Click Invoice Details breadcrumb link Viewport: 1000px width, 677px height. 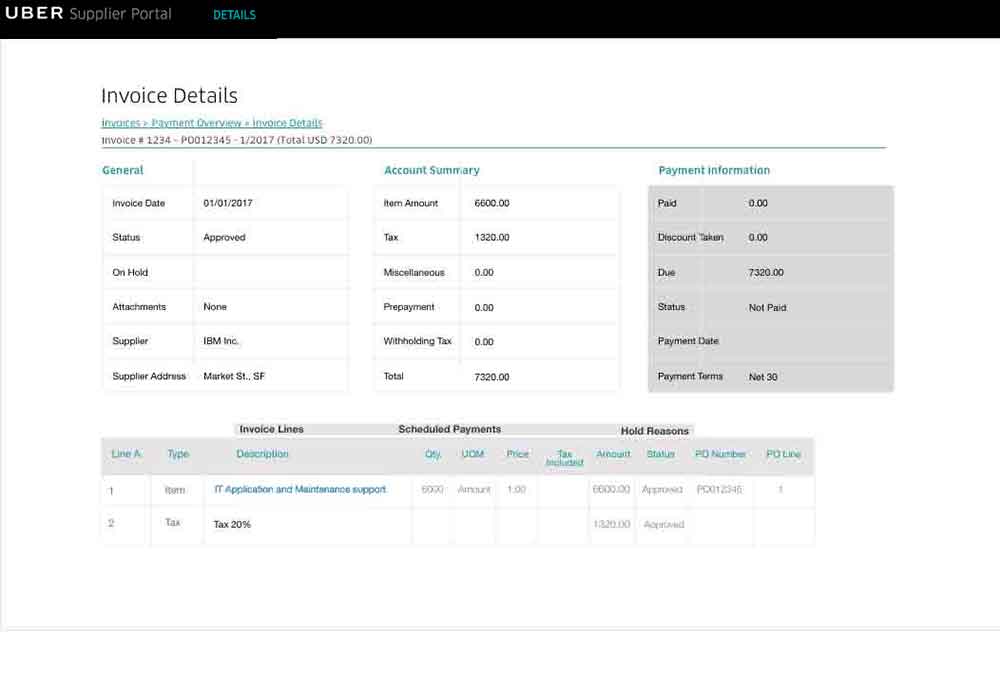[287, 122]
